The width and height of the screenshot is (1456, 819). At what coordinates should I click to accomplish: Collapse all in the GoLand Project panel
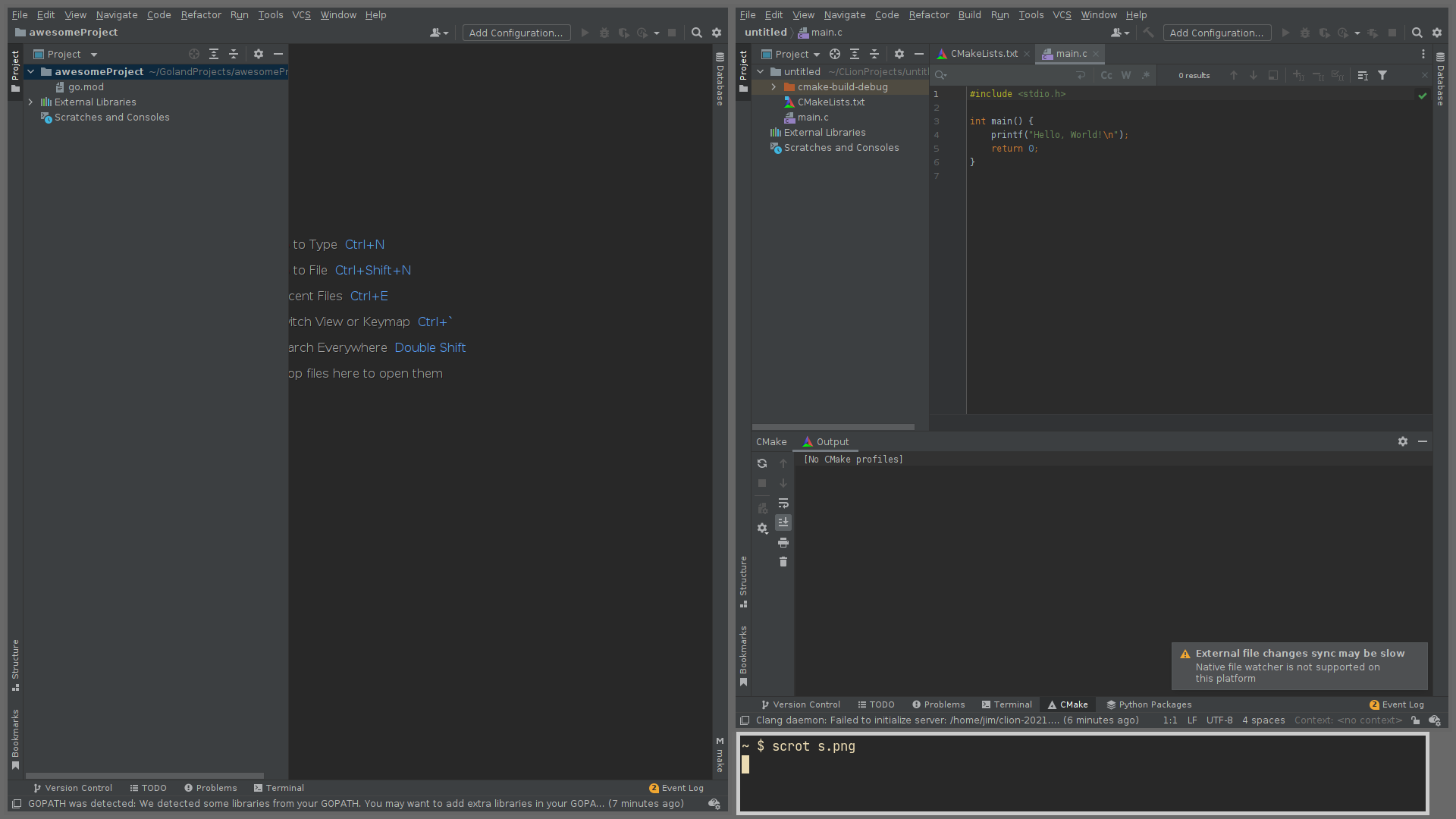234,54
